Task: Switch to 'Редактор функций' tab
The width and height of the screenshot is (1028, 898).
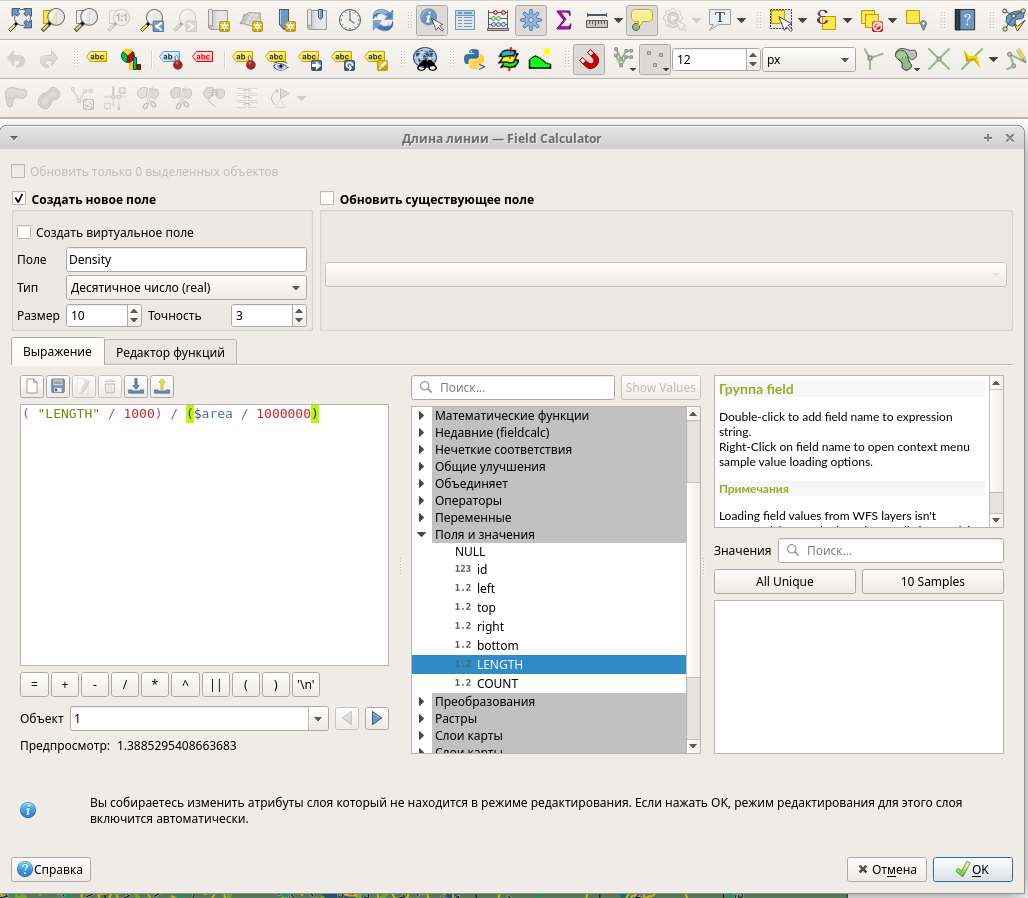Action: [x=171, y=352]
